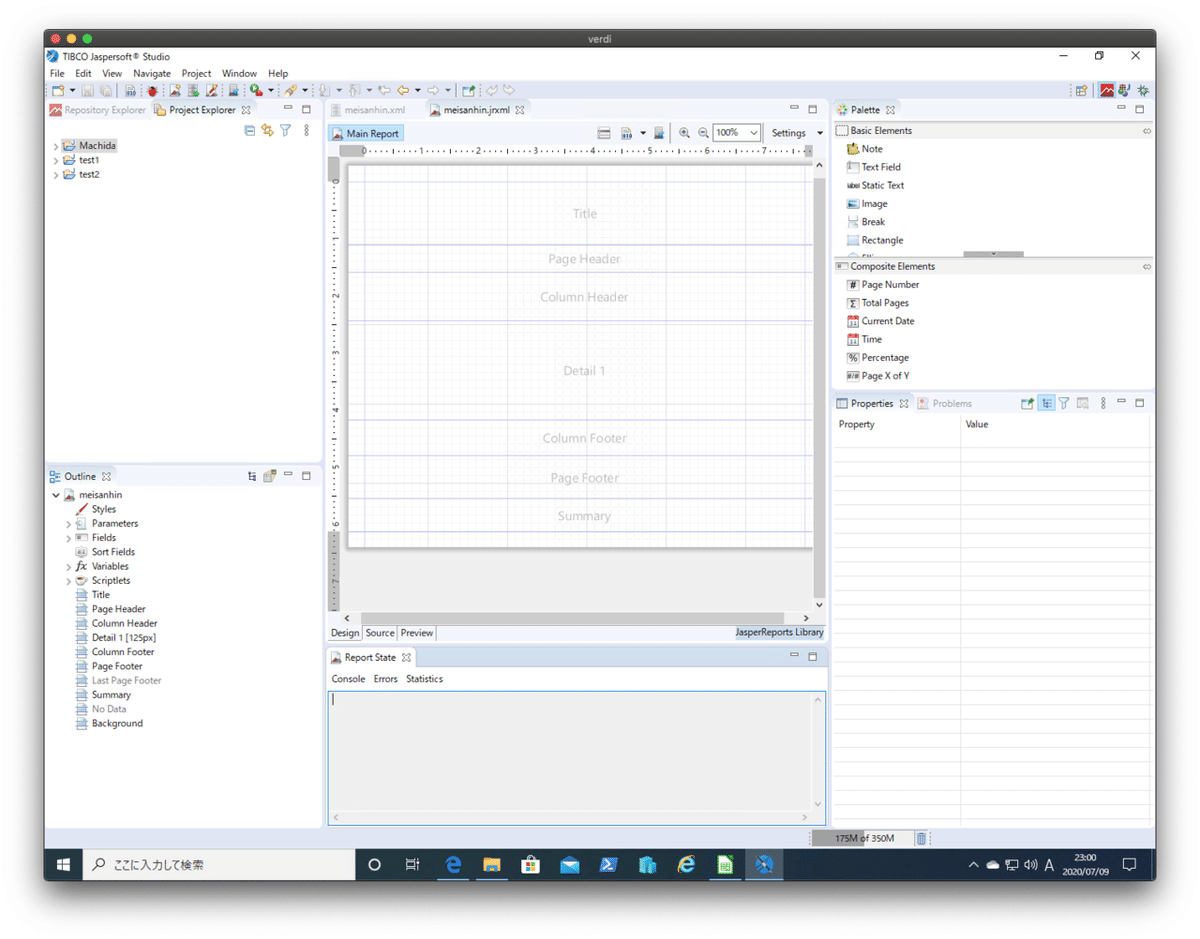Screen dimensions: 1200x939
Task: Choose the Image element from Basic Elements
Action: tap(874, 203)
